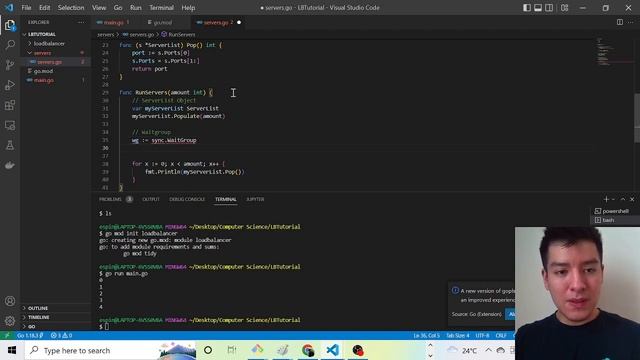
Task: Expand the loadbalancer folder
Action: (49, 43)
